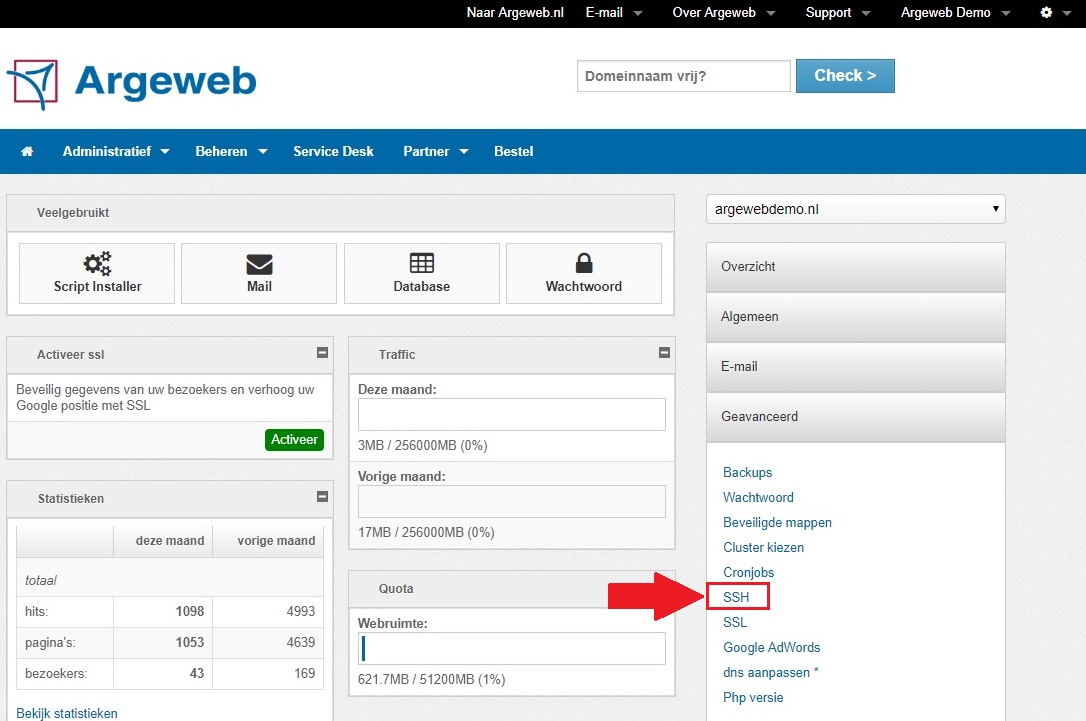The height and width of the screenshot is (721, 1086).
Task: Collapse the Activeer ssl panel
Action: (322, 353)
